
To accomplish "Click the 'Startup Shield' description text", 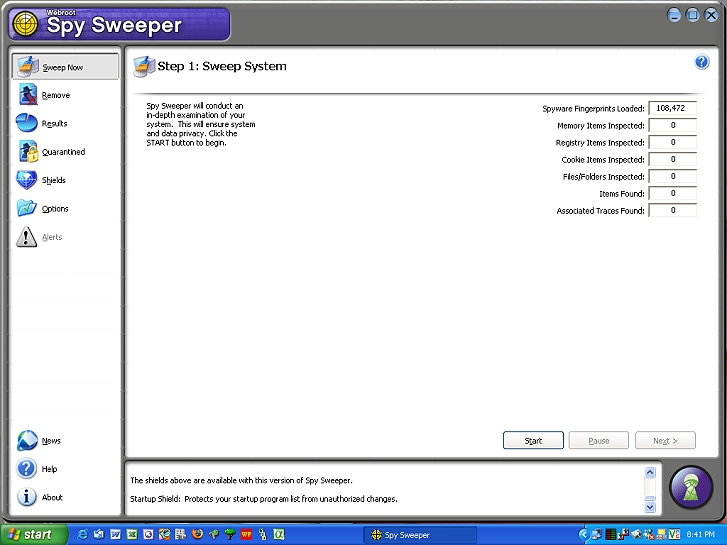I will click(263, 499).
